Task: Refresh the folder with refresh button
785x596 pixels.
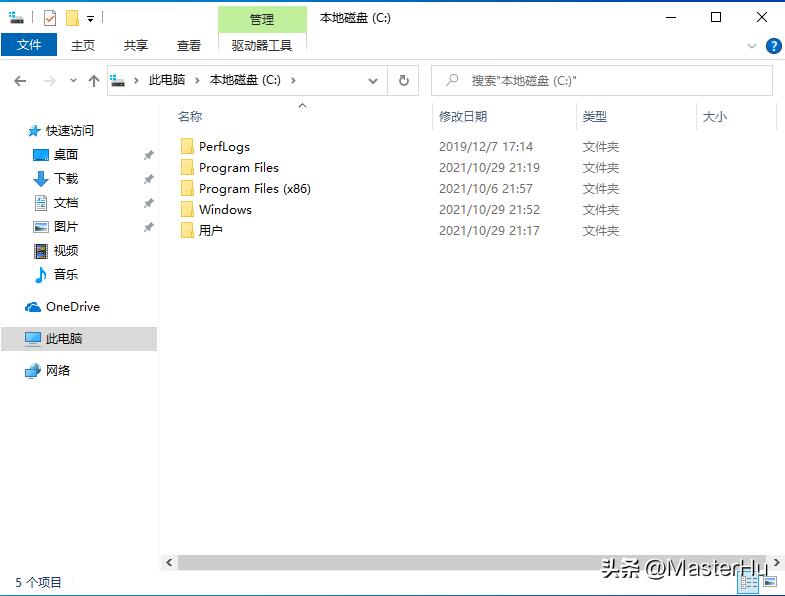Action: click(404, 81)
